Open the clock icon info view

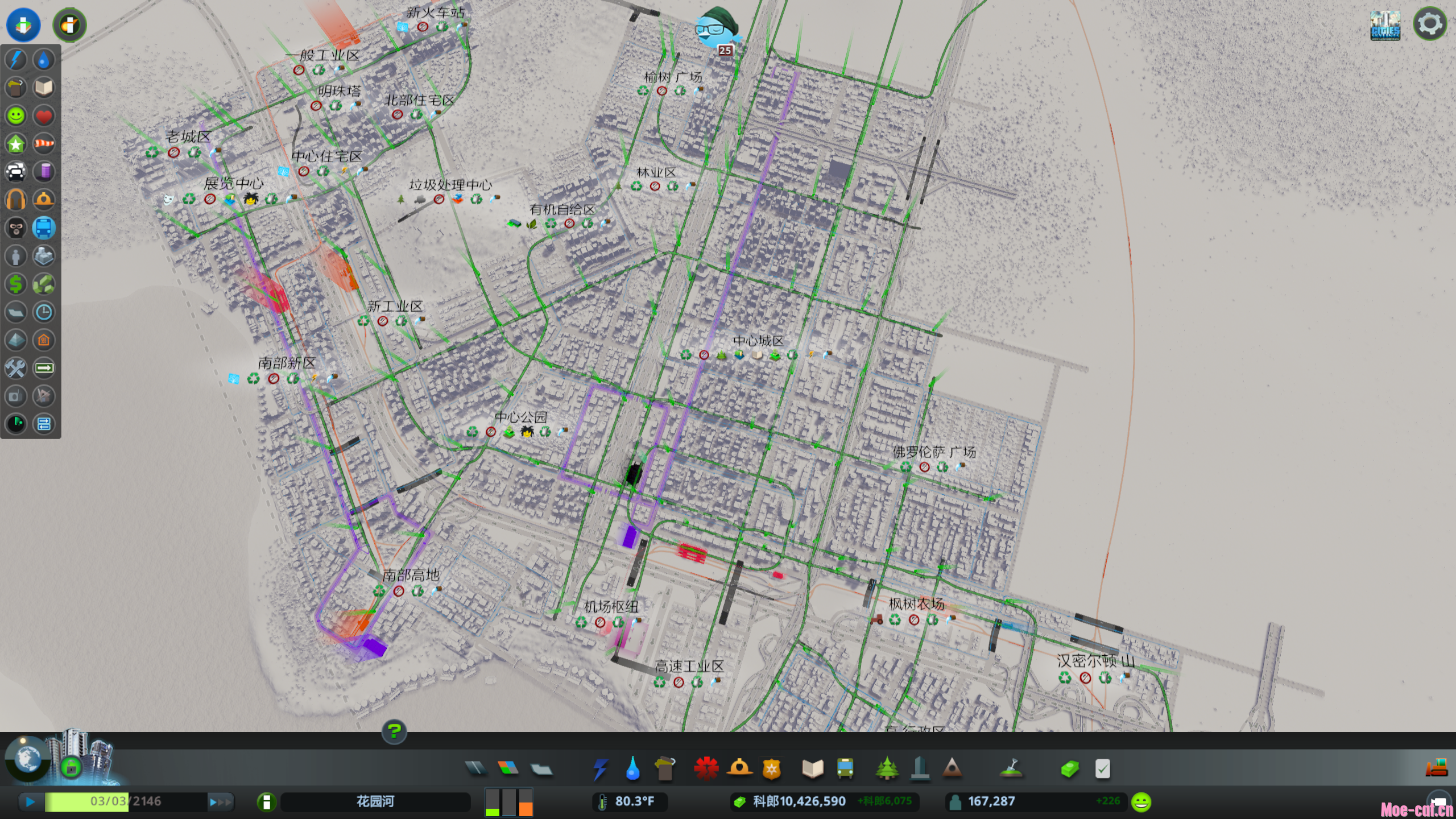coord(44,312)
